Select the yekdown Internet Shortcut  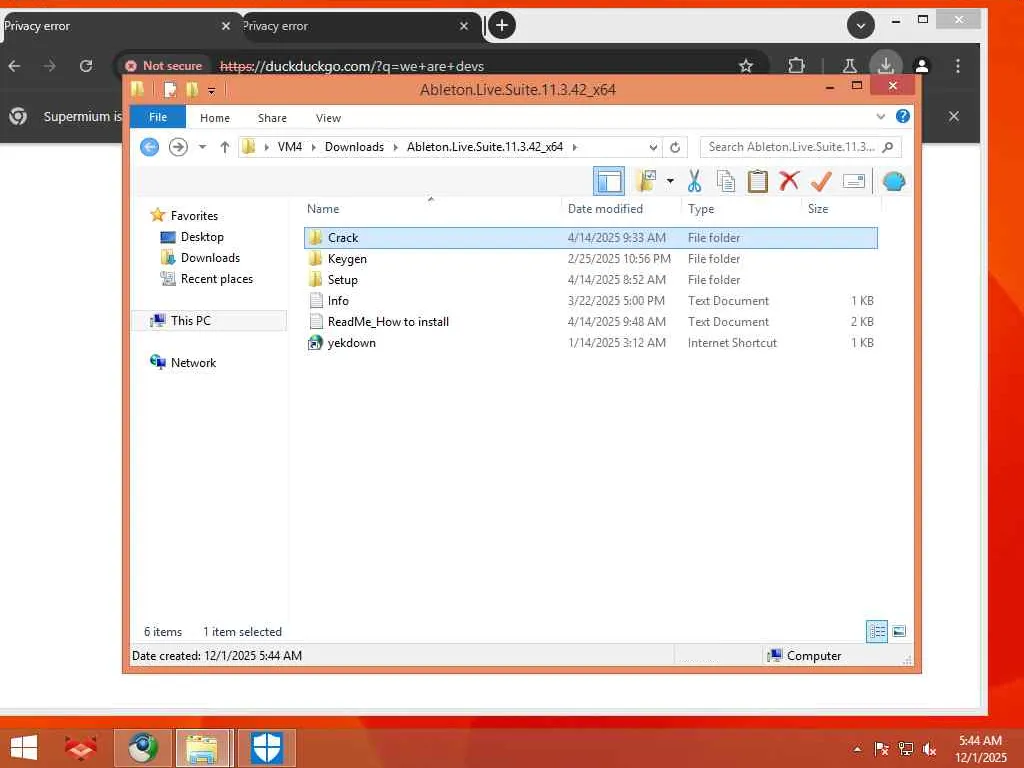pyautogui.click(x=590, y=342)
